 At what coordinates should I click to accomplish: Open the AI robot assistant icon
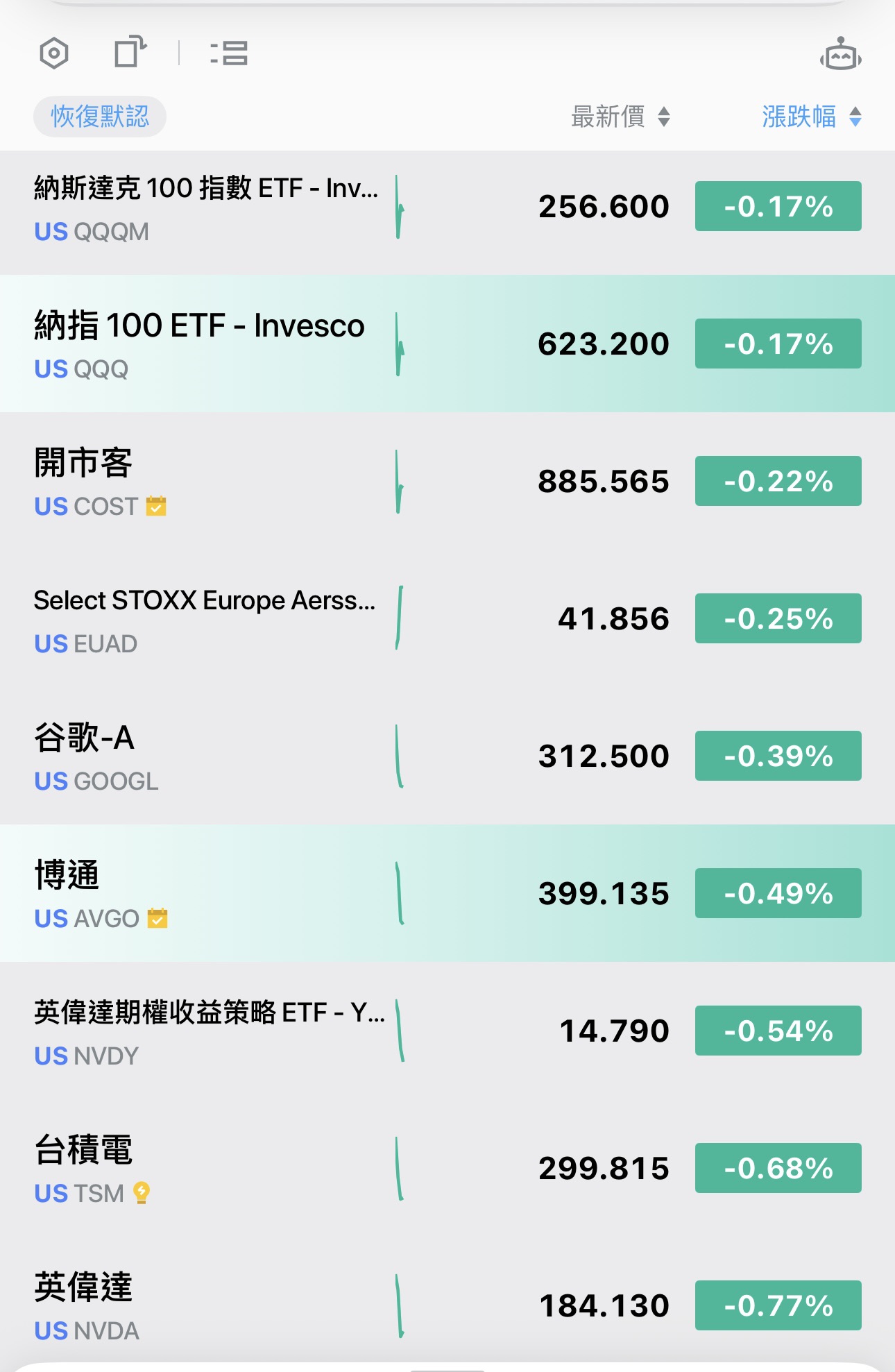[x=840, y=55]
